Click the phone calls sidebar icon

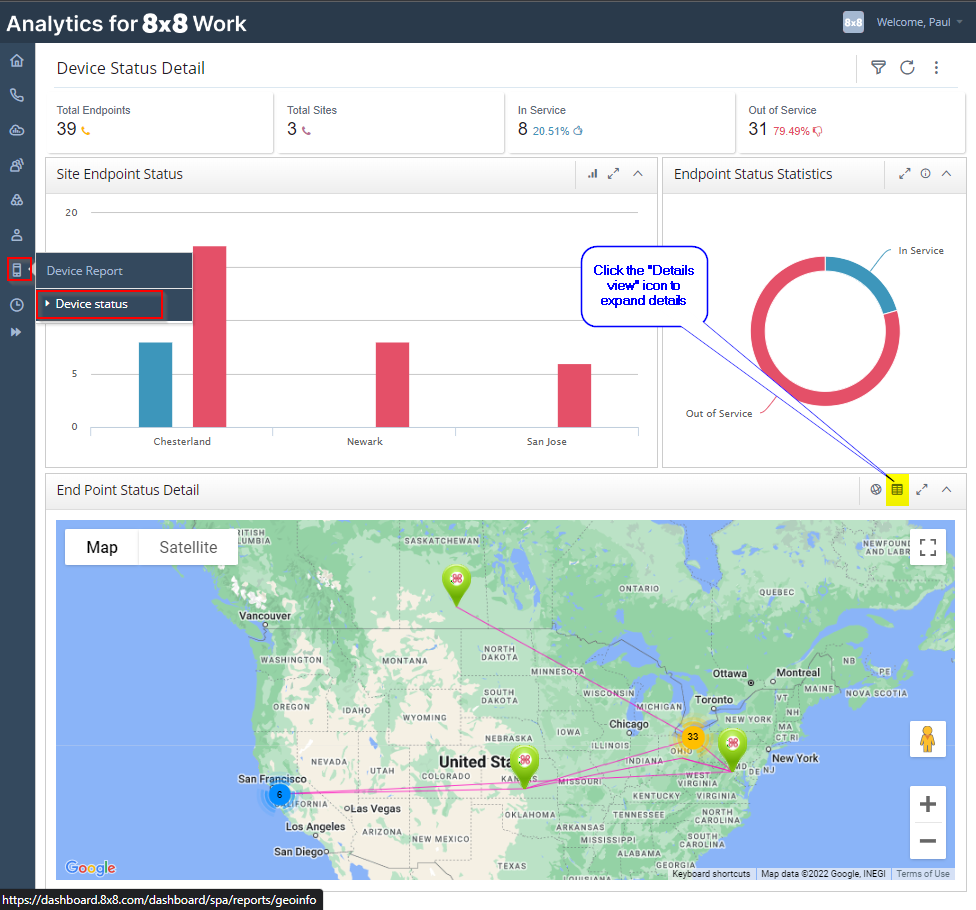click(x=17, y=96)
